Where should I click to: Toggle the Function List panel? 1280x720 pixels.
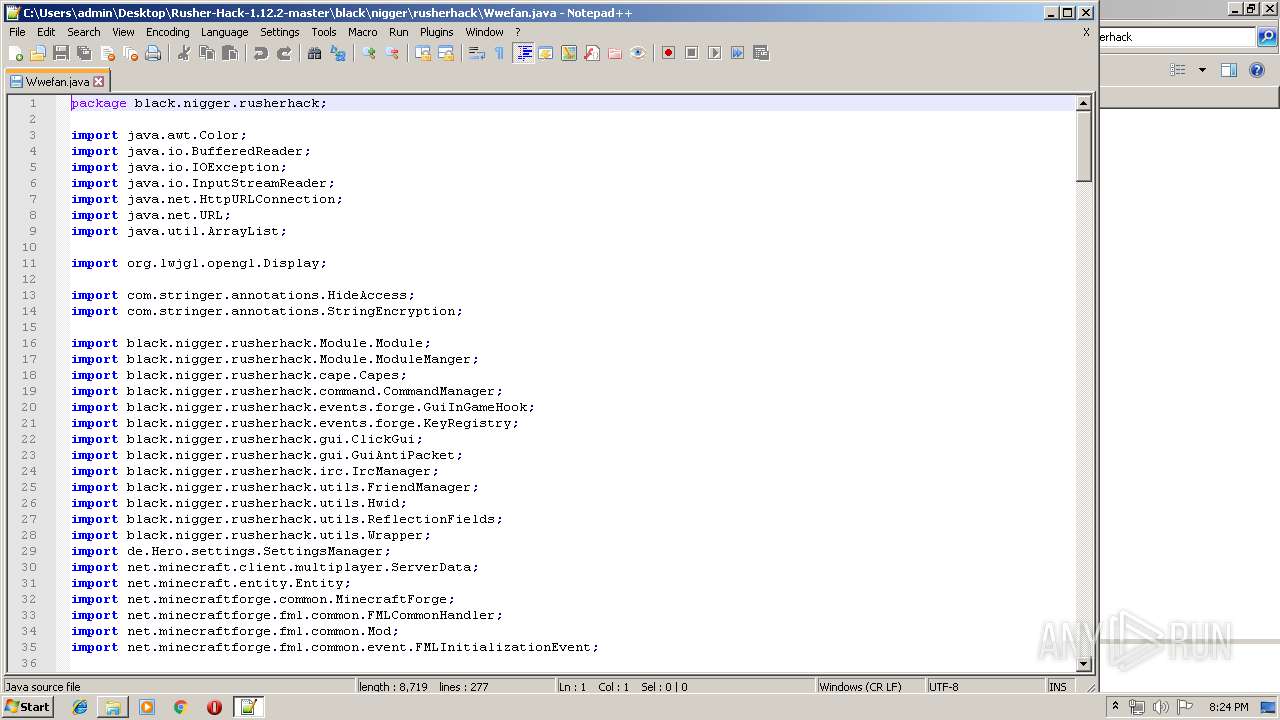(x=592, y=53)
